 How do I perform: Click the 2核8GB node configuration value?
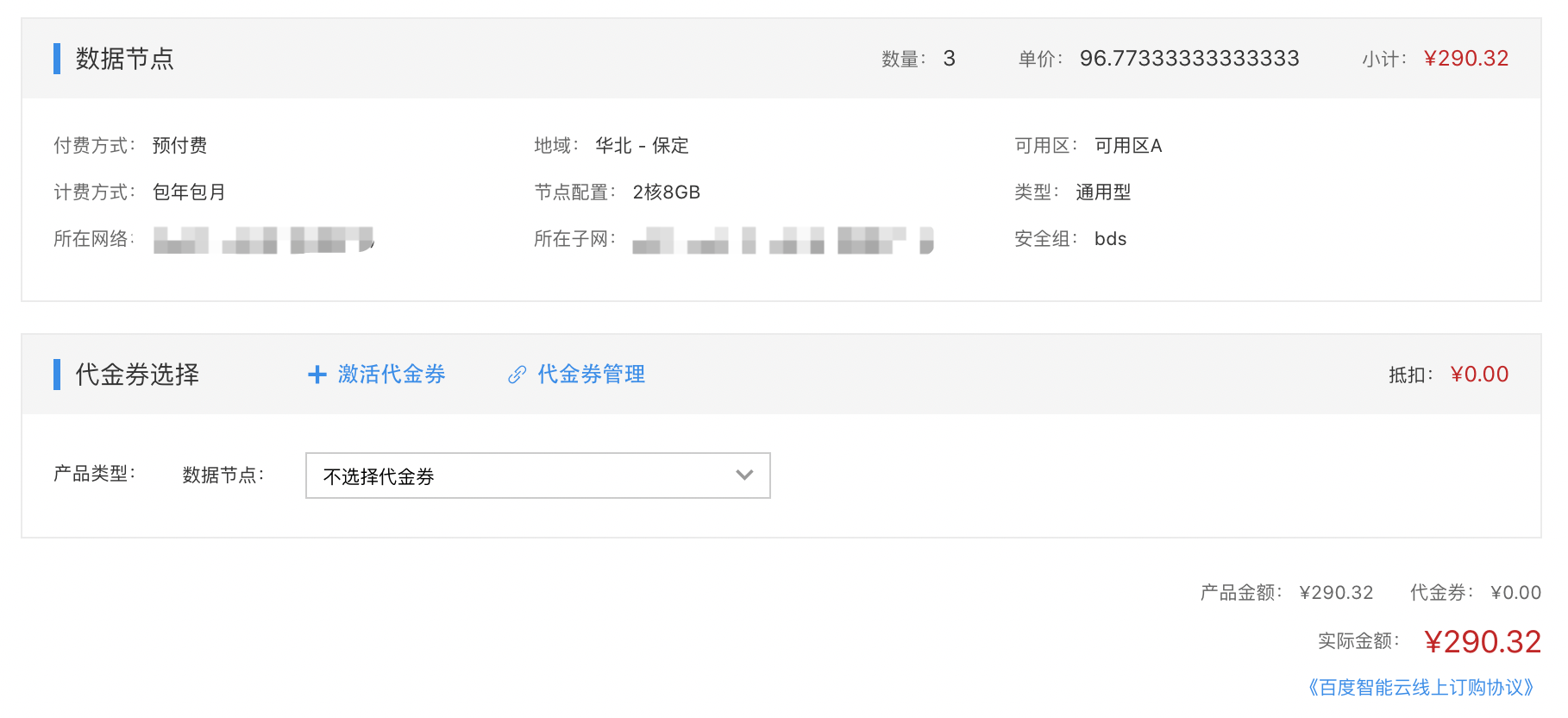tap(666, 192)
